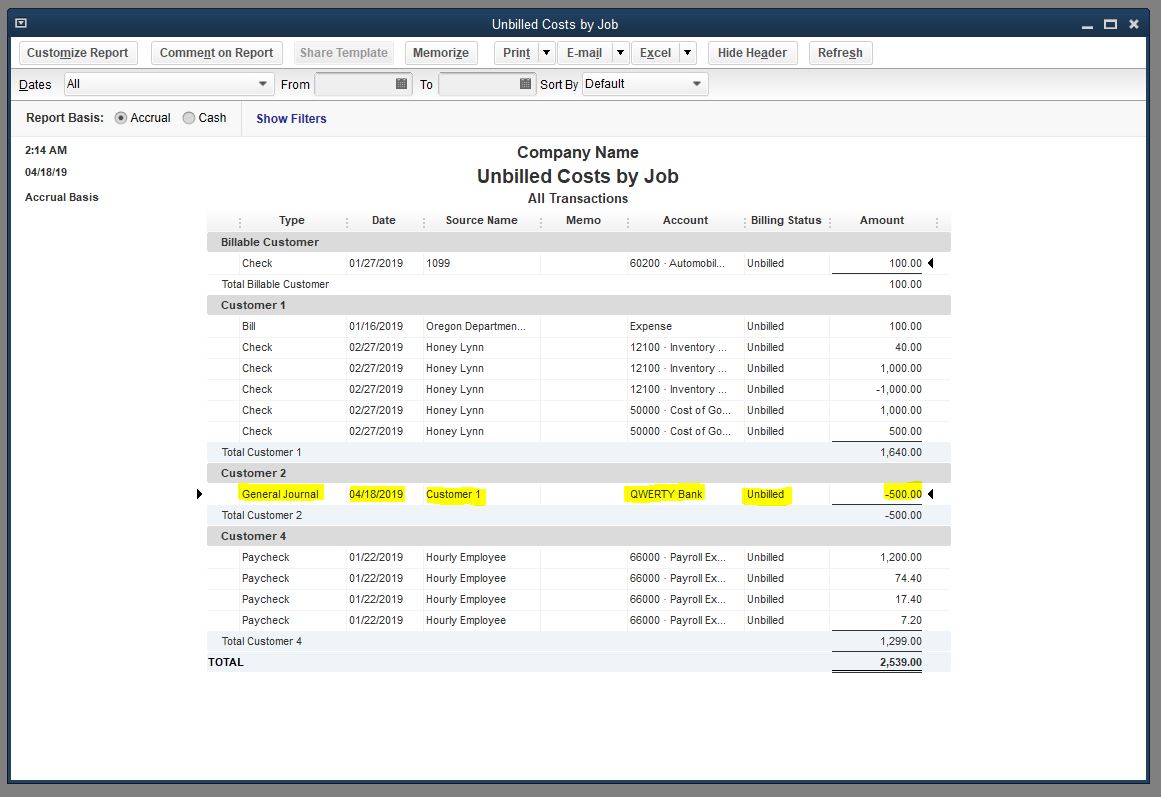Click the arrow beside the -500.00 amount

tap(930, 493)
